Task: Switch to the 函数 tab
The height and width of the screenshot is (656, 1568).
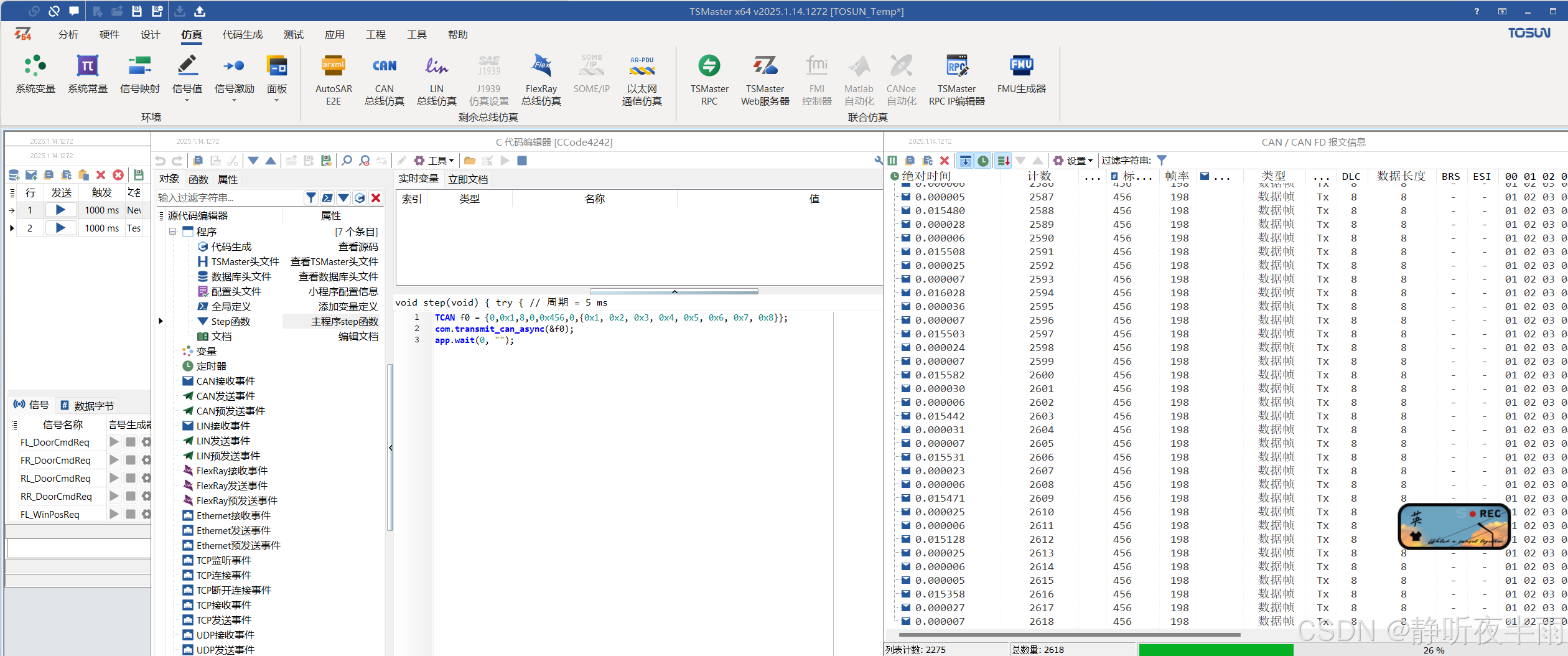Action: coord(198,179)
